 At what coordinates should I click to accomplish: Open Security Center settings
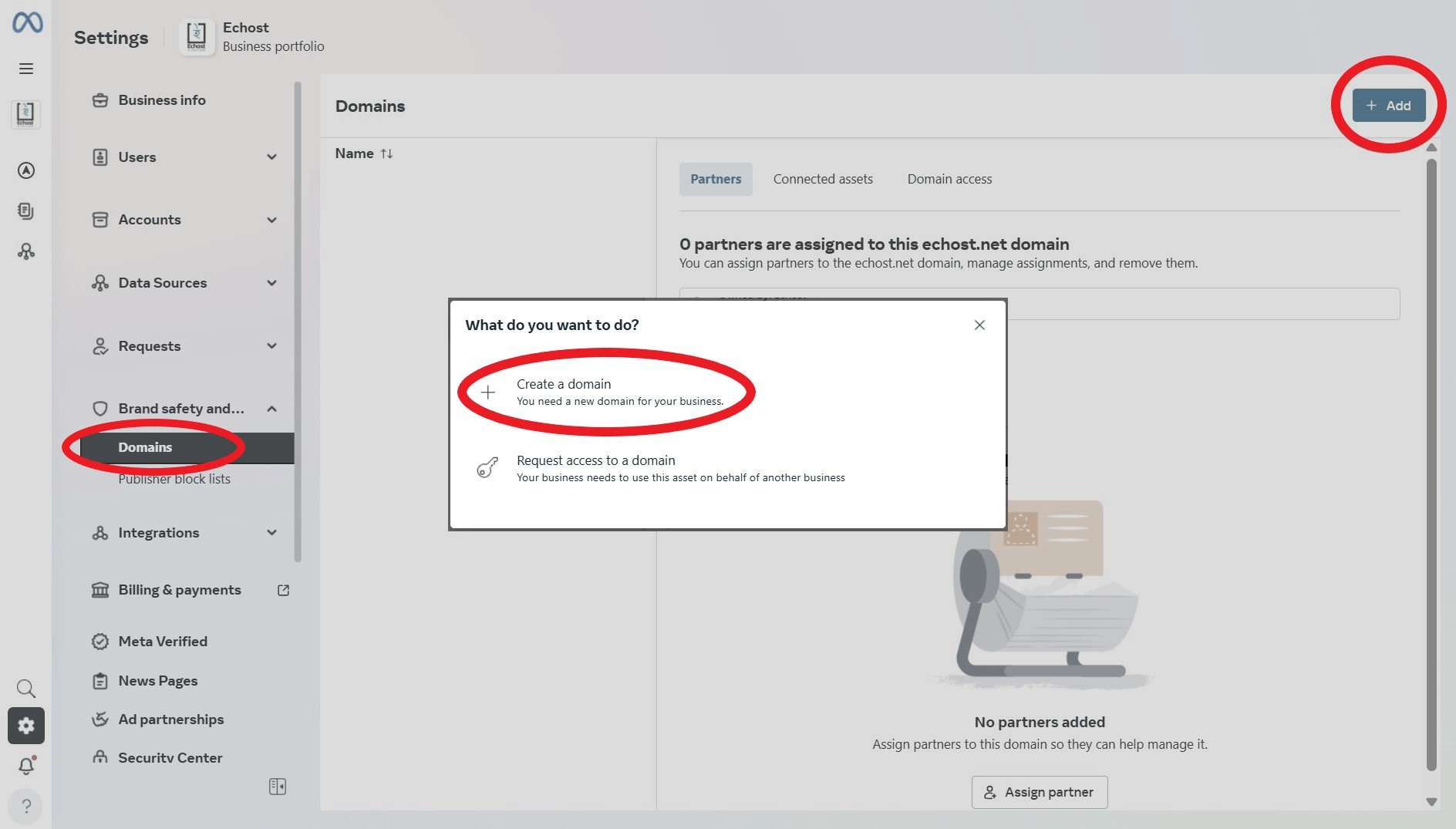click(x=170, y=758)
